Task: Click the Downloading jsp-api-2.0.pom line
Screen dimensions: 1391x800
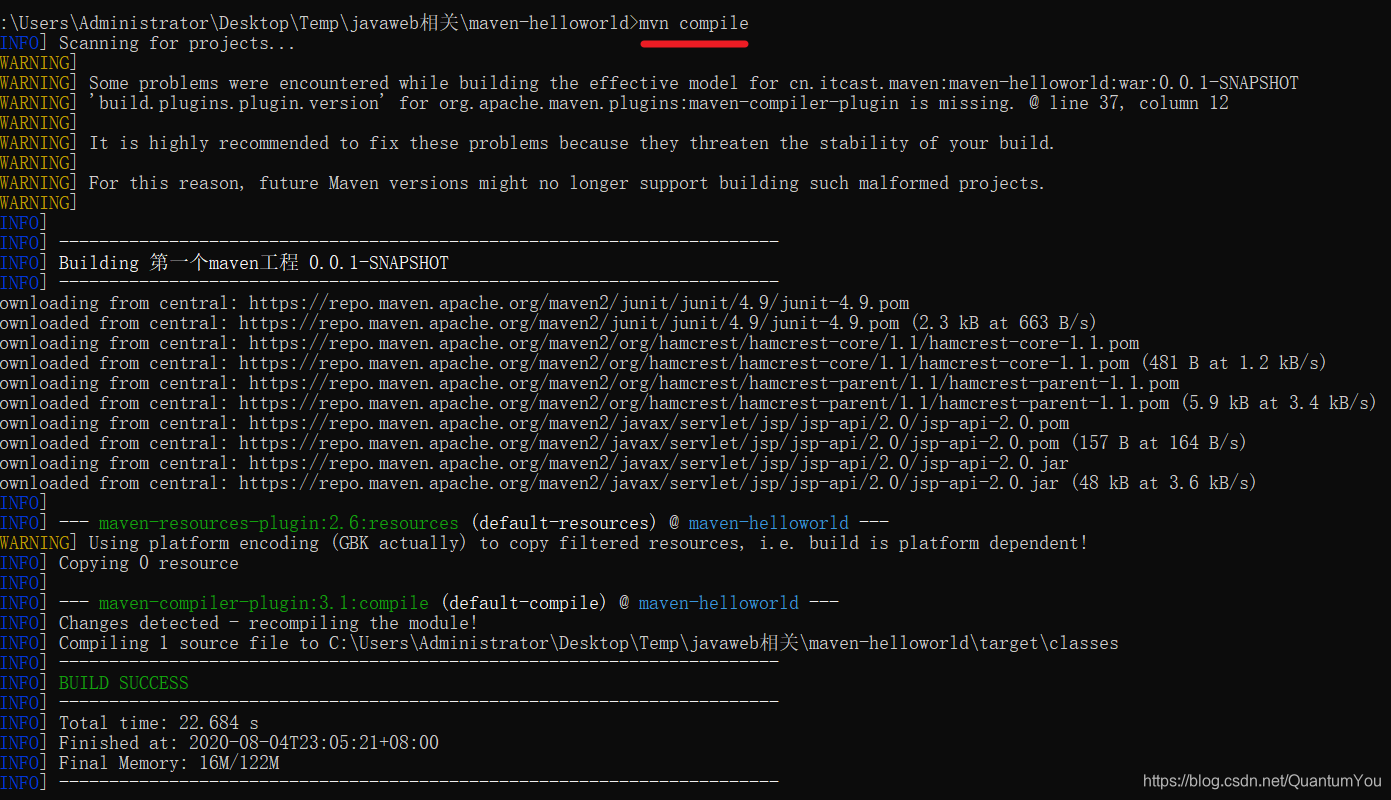Action: [535, 423]
